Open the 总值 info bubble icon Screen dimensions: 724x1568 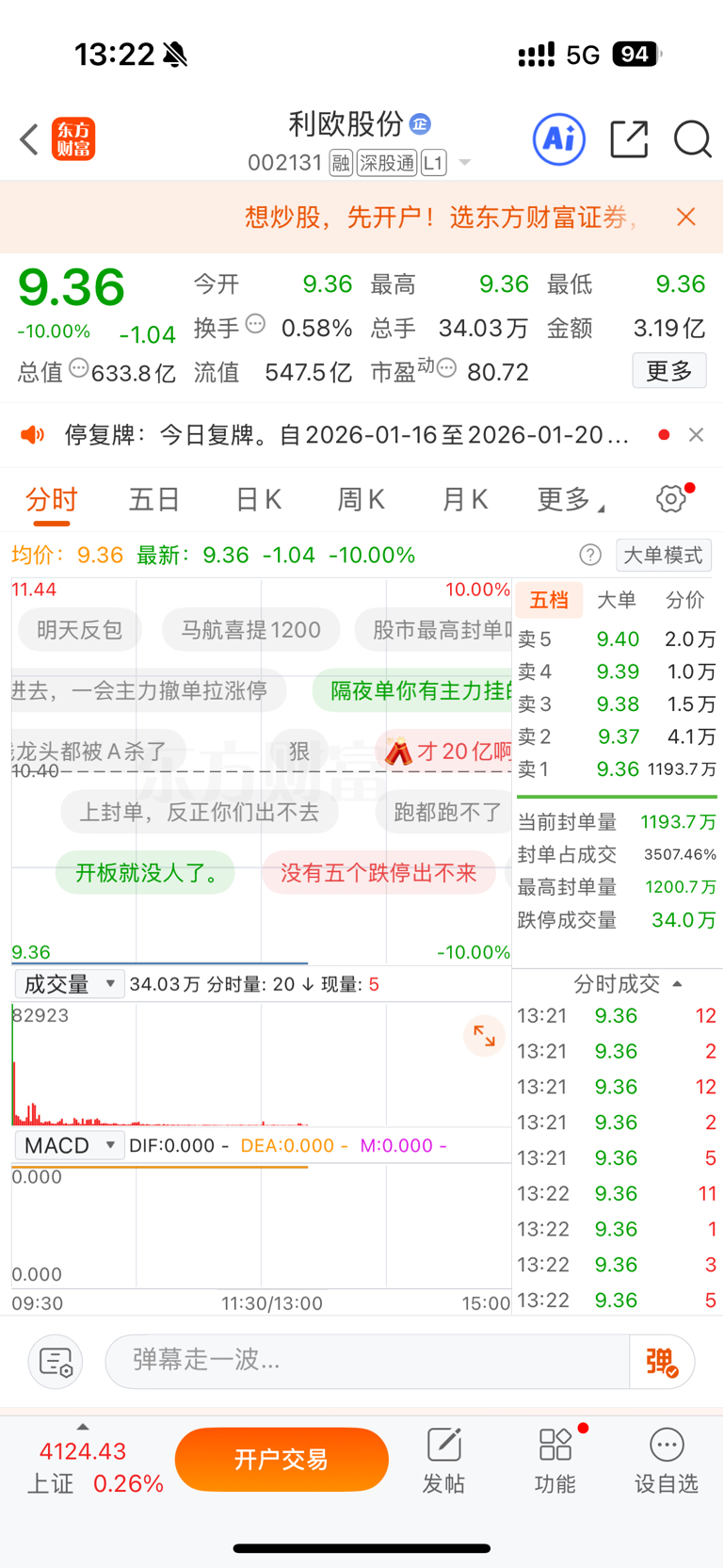click(x=79, y=368)
